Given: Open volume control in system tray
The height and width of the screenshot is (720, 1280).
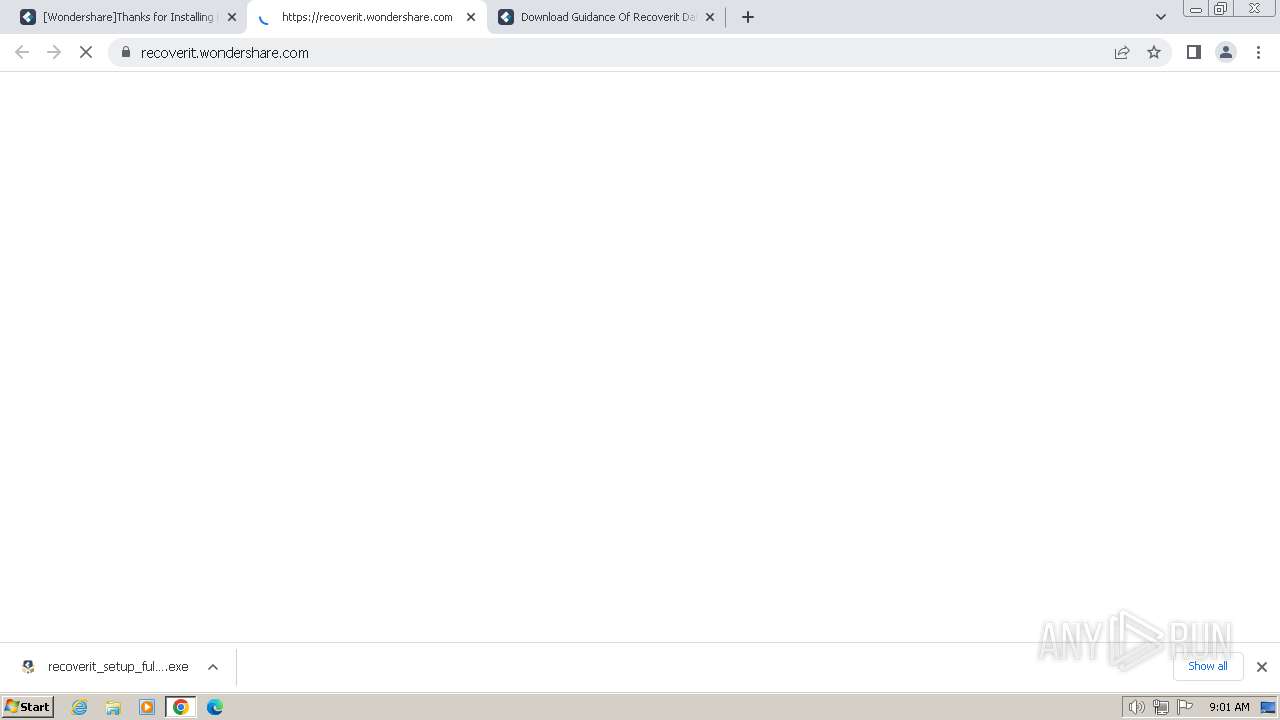Looking at the screenshot, I should point(1137,707).
